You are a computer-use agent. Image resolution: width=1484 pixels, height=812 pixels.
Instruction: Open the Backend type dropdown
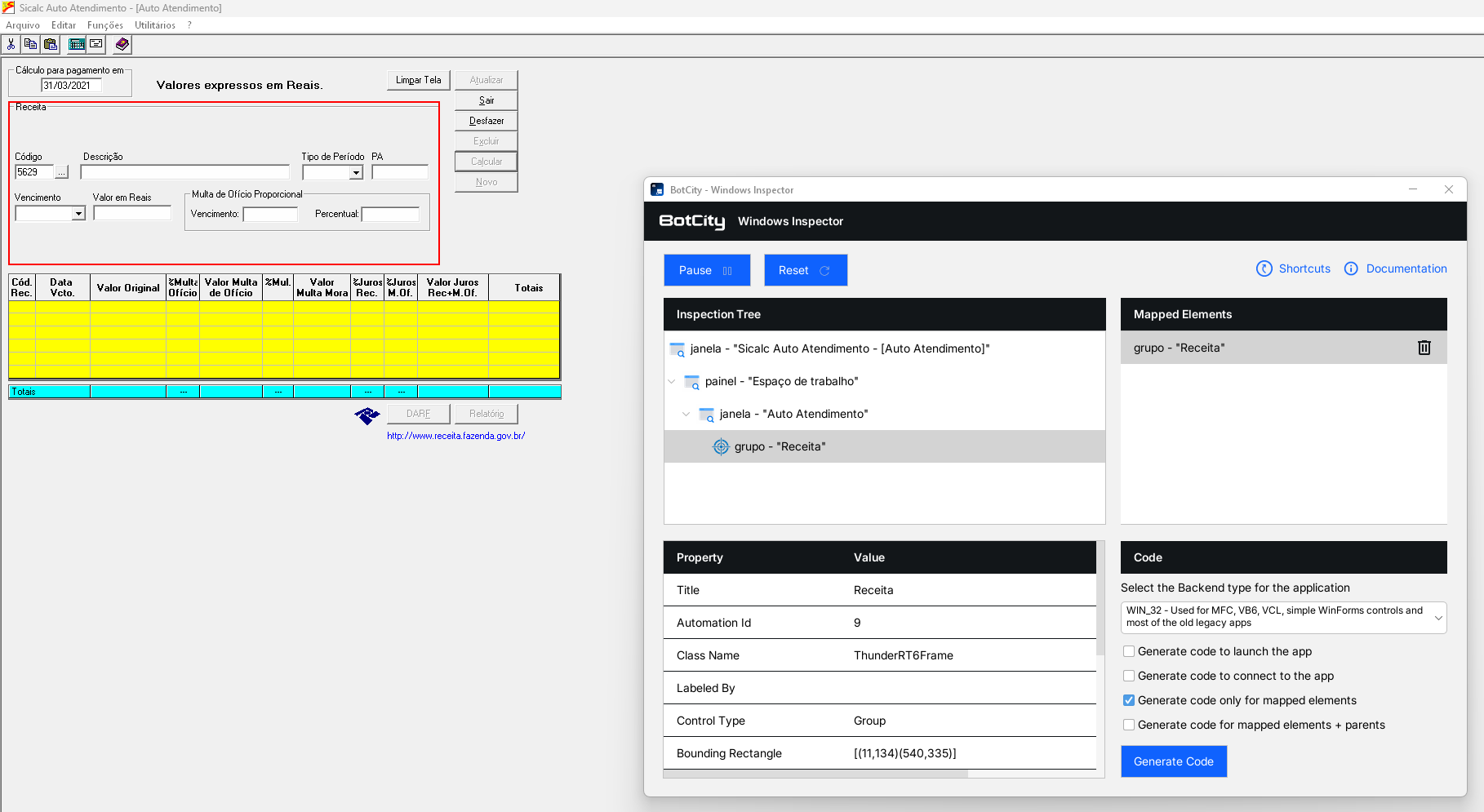(1282, 617)
